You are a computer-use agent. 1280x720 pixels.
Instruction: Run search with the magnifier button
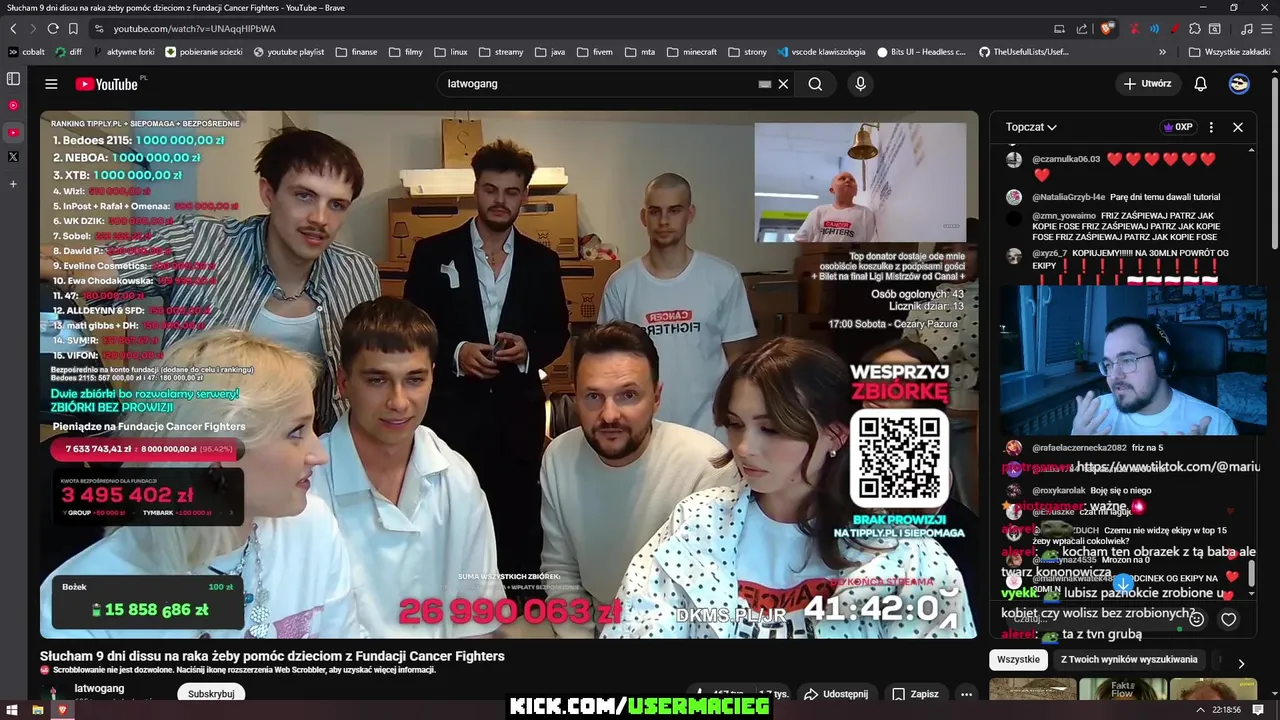point(815,84)
